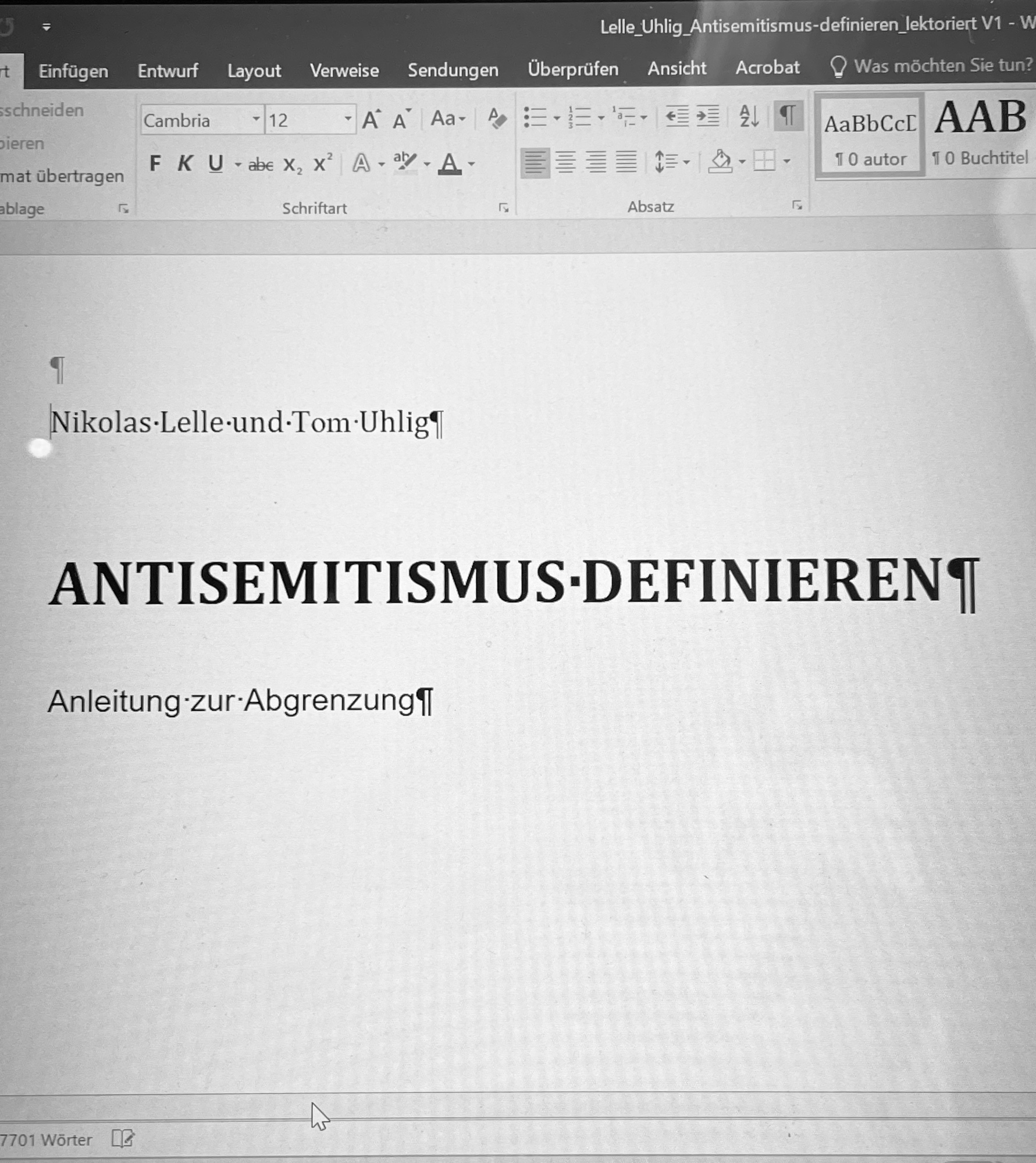Open the Cambria font name dropdown

click(255, 120)
